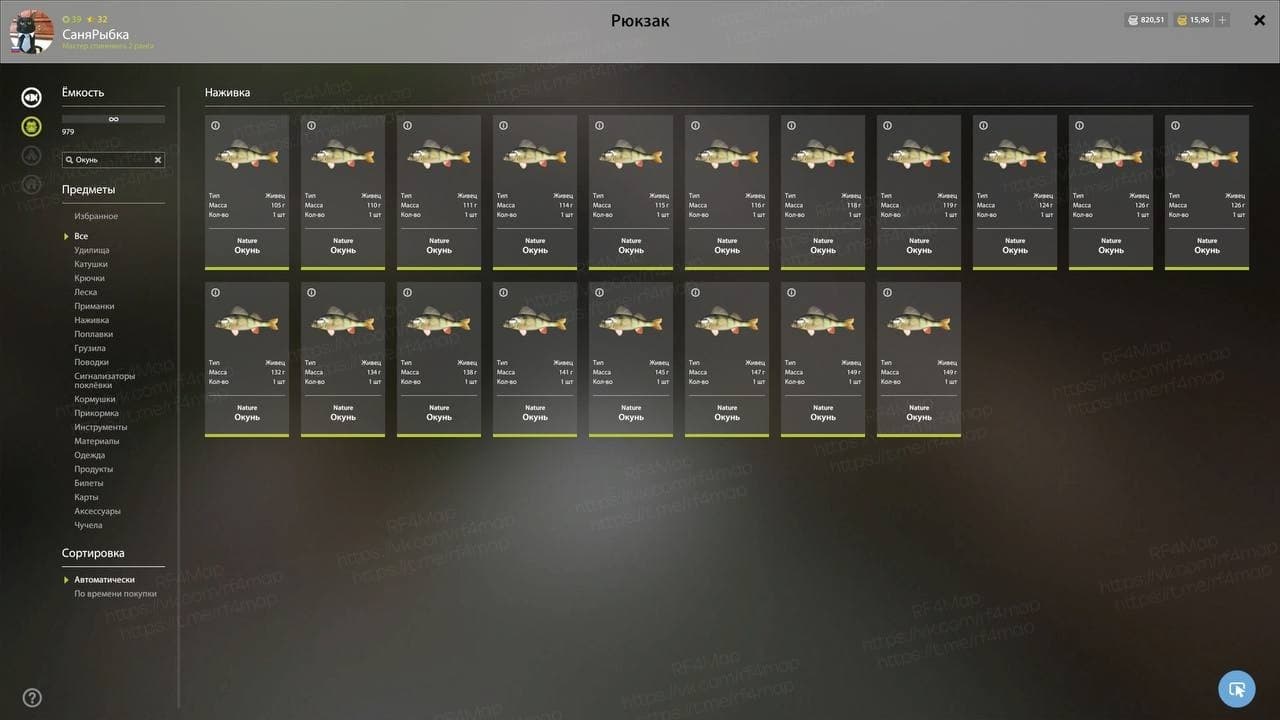Show info for the 134 г perch
The image size is (1280, 720).
tap(311, 293)
